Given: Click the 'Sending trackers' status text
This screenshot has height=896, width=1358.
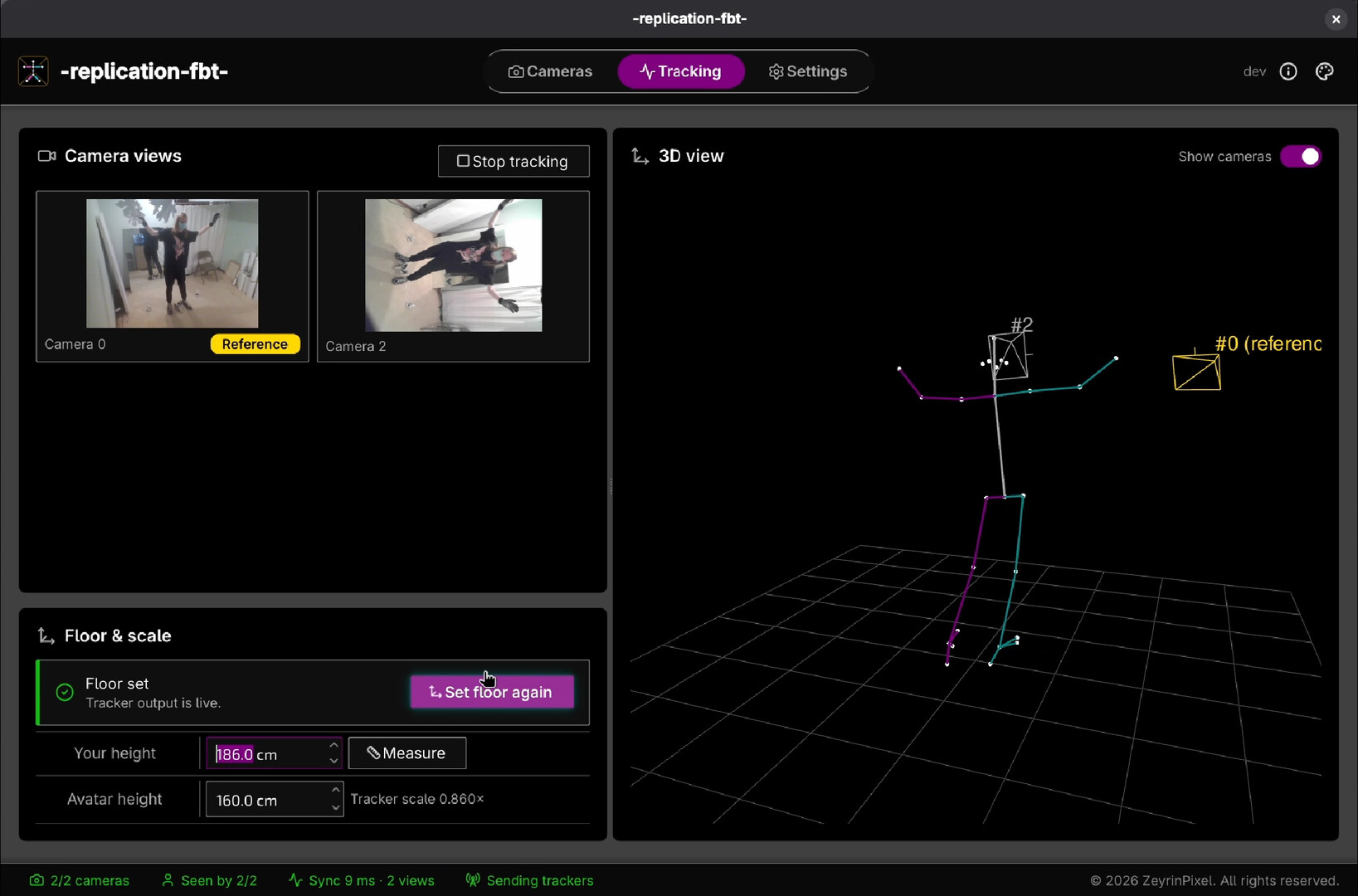Looking at the screenshot, I should [540, 880].
